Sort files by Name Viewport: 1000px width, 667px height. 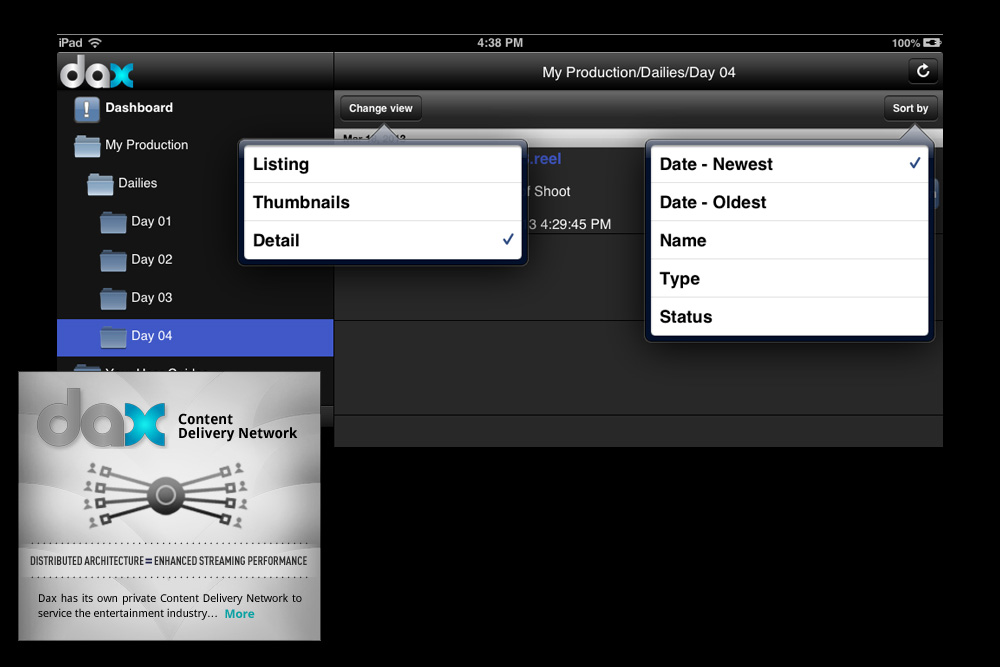(x=789, y=240)
